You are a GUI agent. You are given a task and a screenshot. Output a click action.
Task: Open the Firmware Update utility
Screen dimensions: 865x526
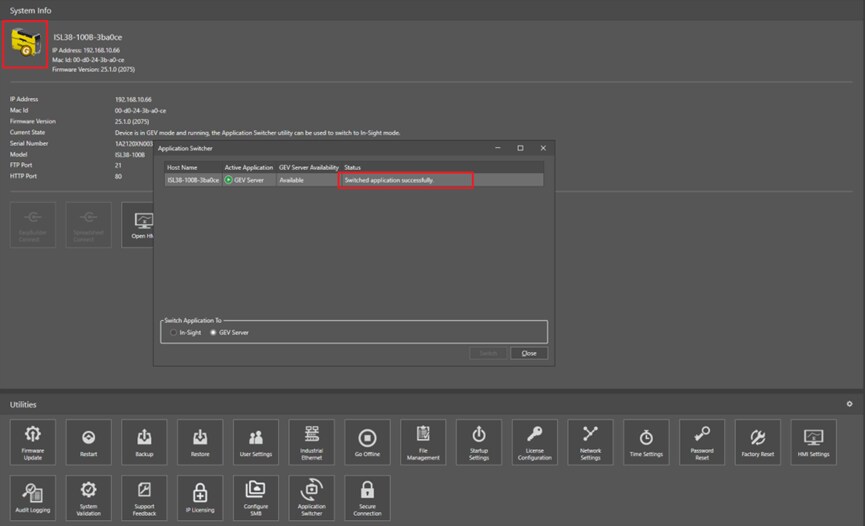tap(33, 442)
